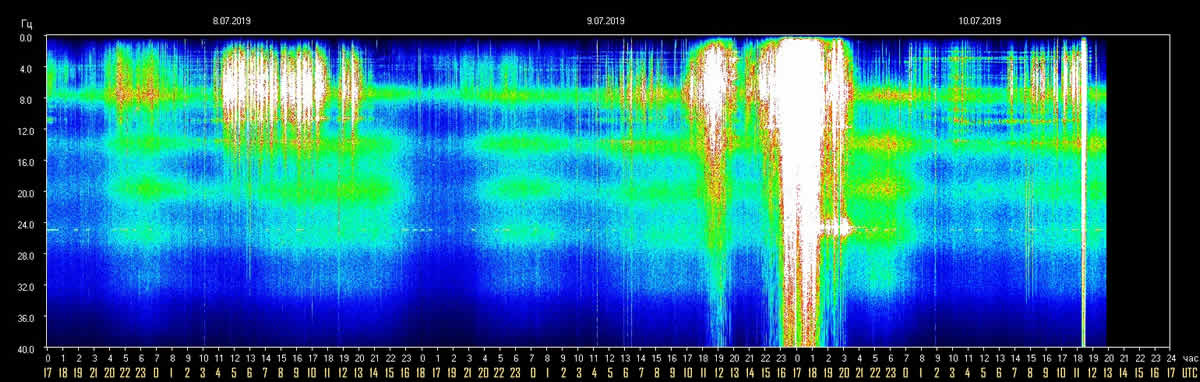Screen dimensions: 1200x382
Task: Click the 0.0 frequency axis label
Action: (x=26, y=38)
